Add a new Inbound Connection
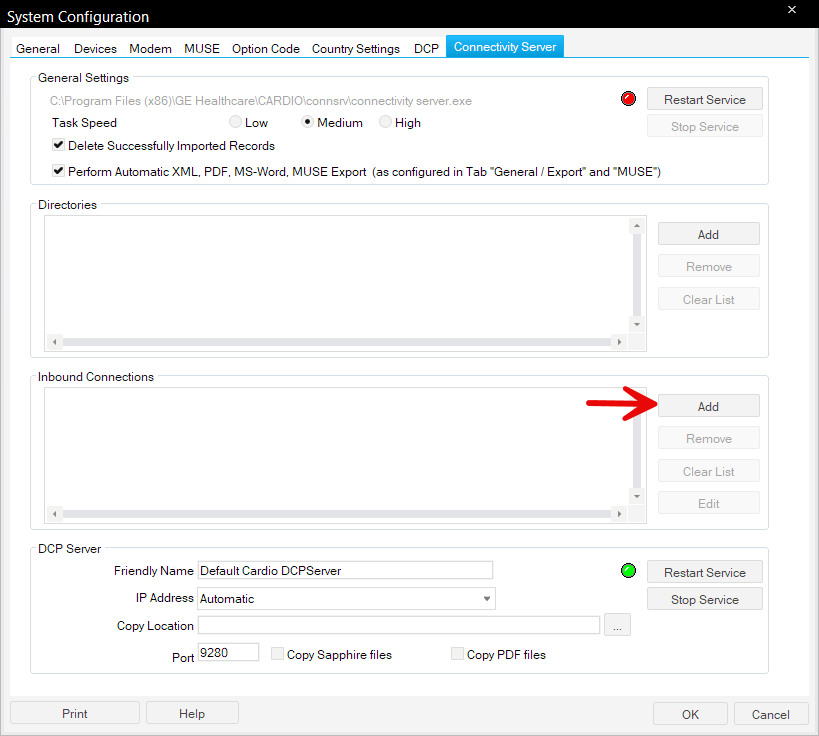 (708, 406)
